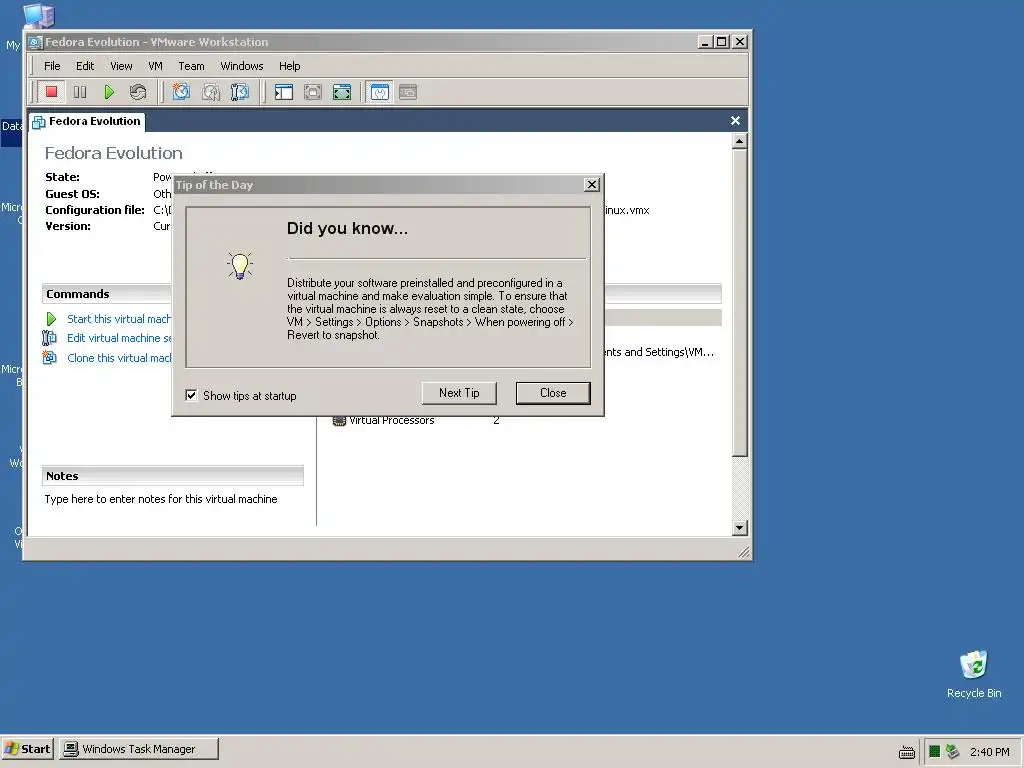Click the Fedora Evolution summary heading
This screenshot has height=768, width=1024.
[114, 153]
